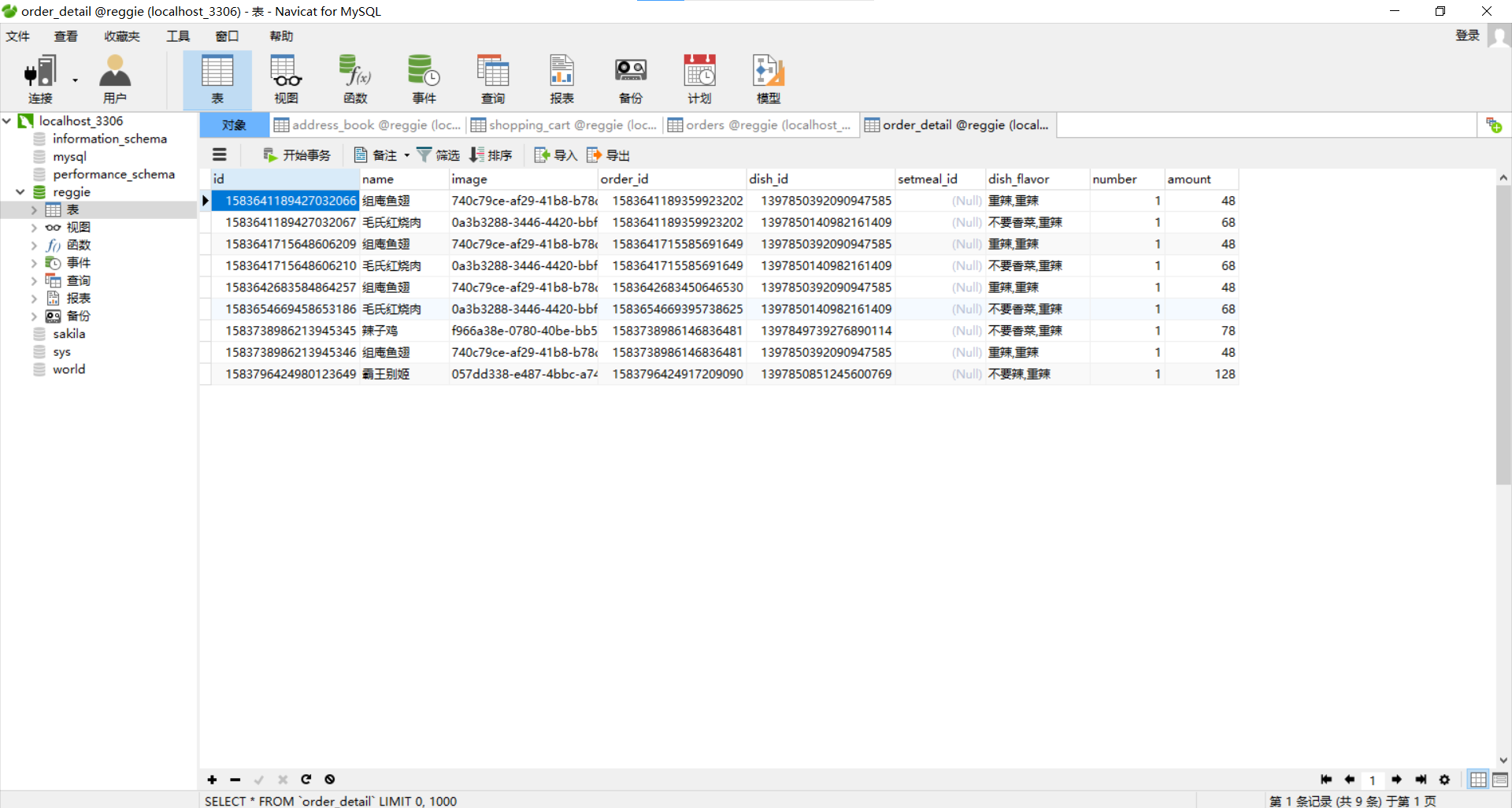Click the page number input field
This screenshot has height=808, width=1512.
coord(1373,780)
